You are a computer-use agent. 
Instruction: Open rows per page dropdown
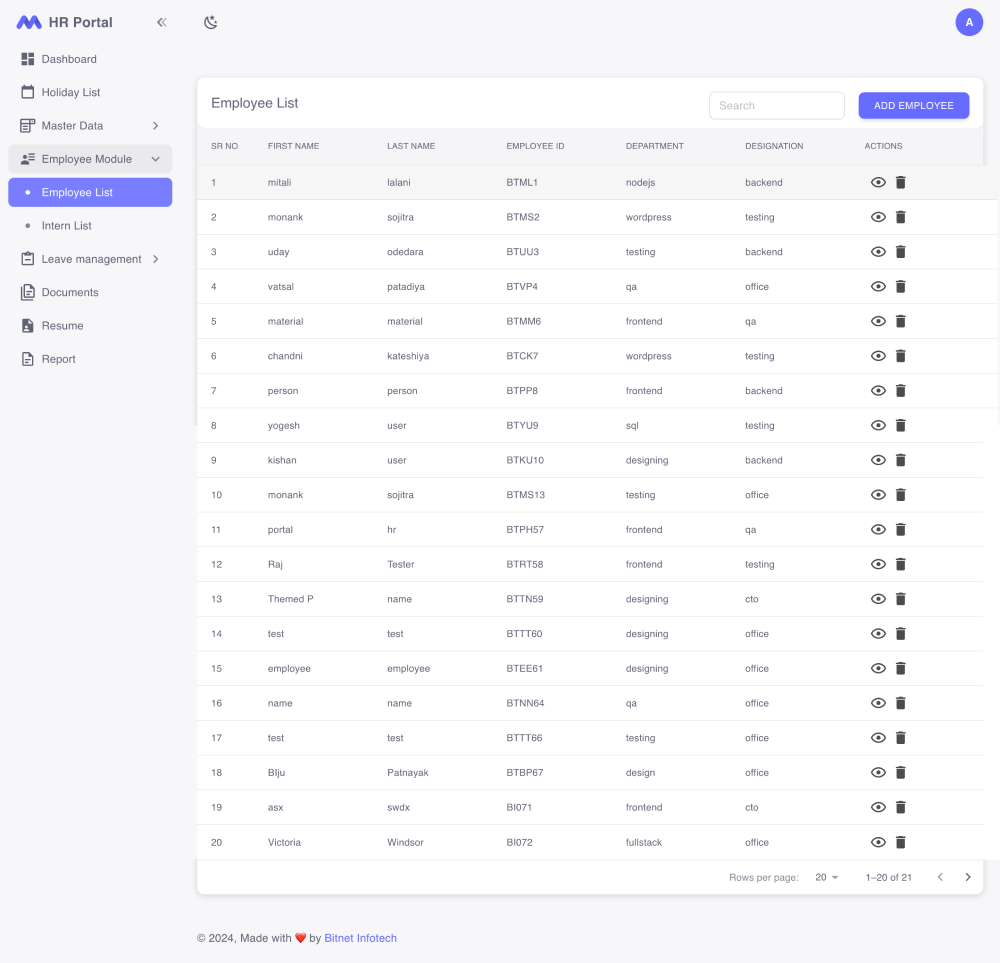[x=827, y=877]
